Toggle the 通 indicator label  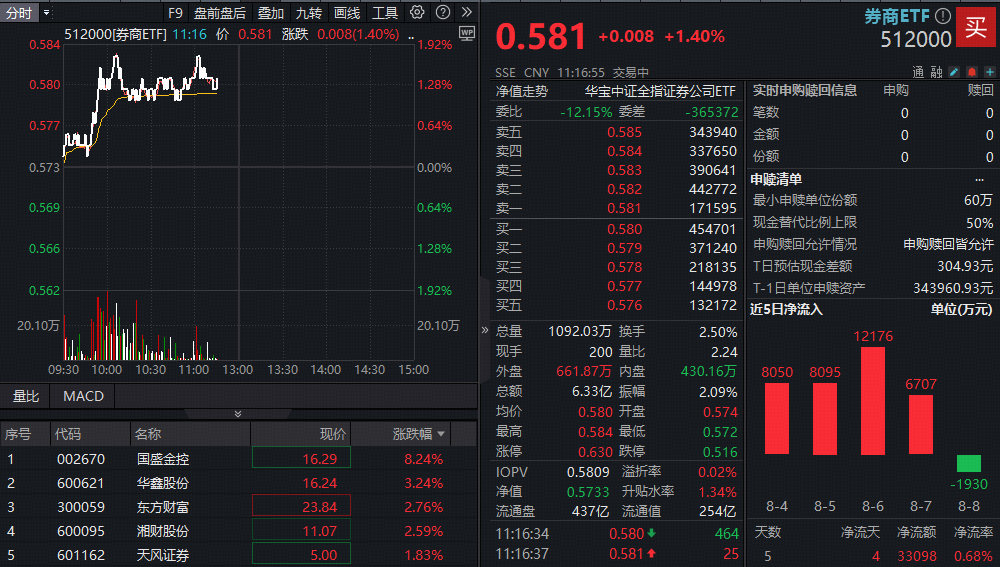click(x=918, y=72)
